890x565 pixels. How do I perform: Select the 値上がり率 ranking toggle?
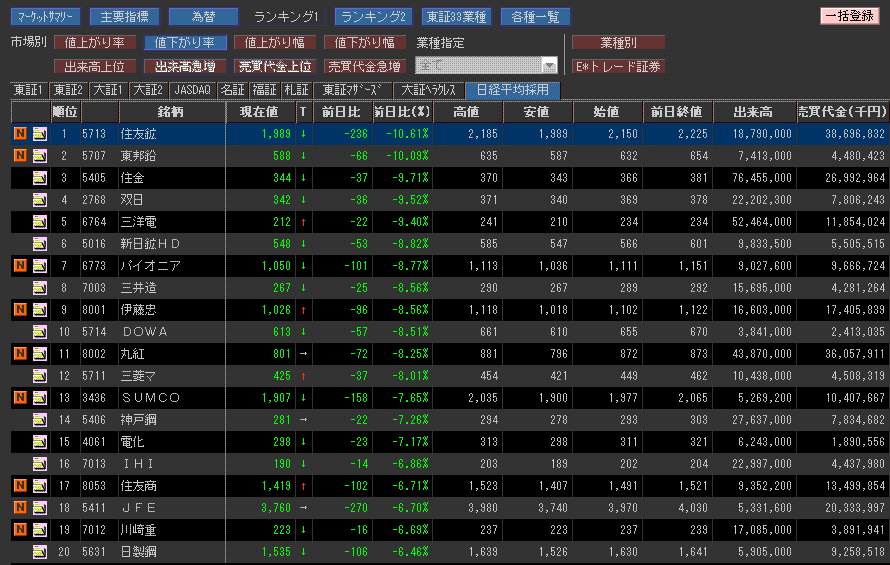[x=94, y=43]
